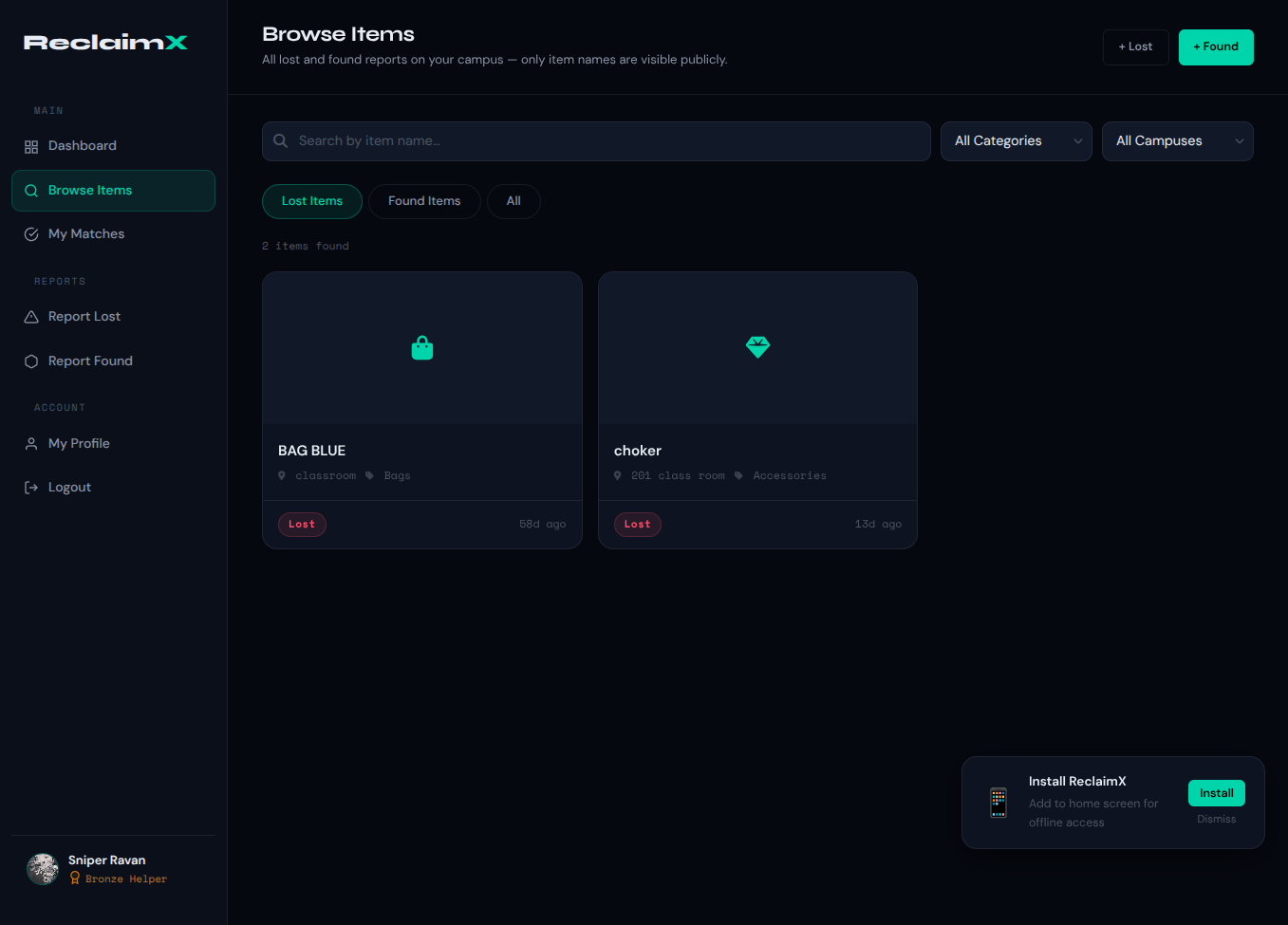This screenshot has width=1288, height=925.
Task: Click the Lost badge on BAG BLUE card
Action: pos(302,525)
